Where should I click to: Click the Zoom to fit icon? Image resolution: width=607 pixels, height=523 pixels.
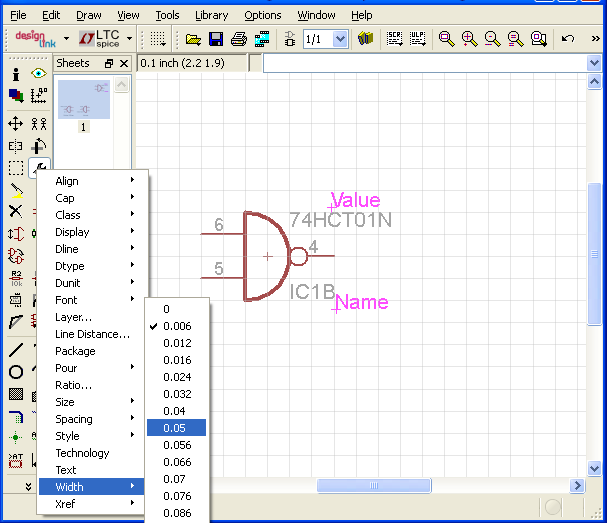tap(446, 39)
